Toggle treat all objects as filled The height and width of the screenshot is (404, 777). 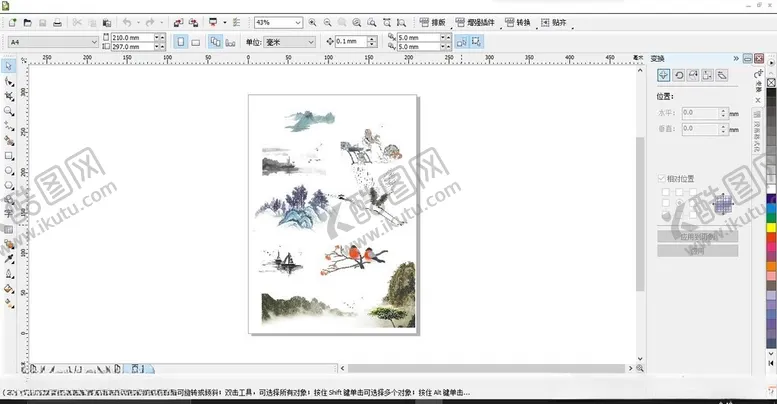477,42
